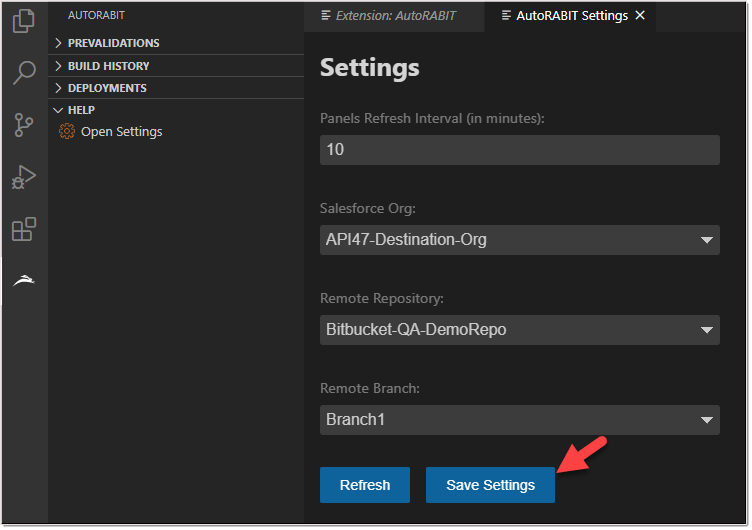Close the AutoRABIT Settings tab
This screenshot has height=530, width=752.
pyautogui.click(x=641, y=15)
